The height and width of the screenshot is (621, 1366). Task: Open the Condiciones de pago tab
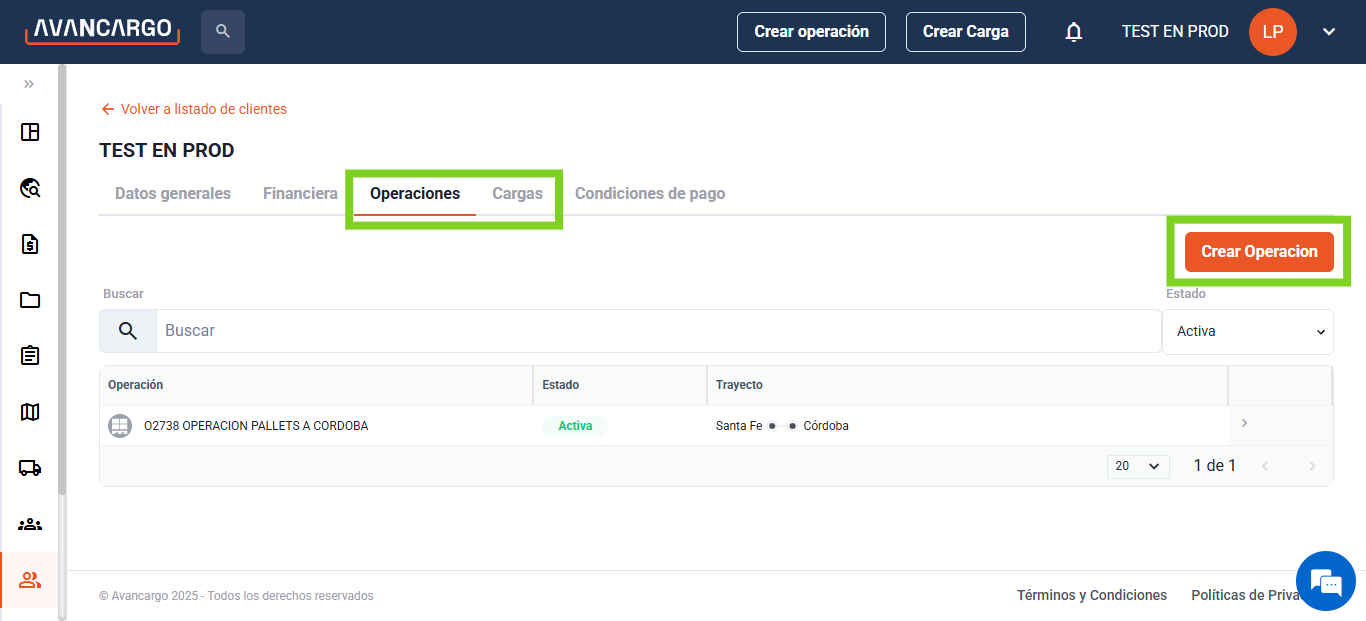pyautogui.click(x=650, y=194)
